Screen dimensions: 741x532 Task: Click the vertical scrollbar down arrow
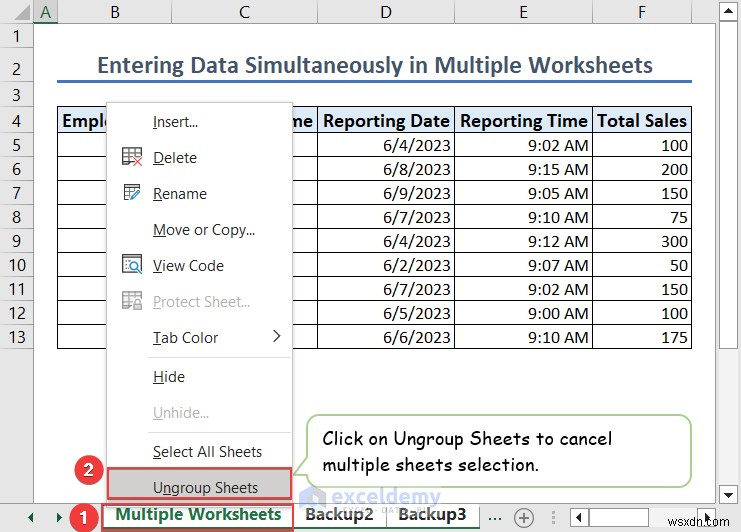(x=728, y=495)
